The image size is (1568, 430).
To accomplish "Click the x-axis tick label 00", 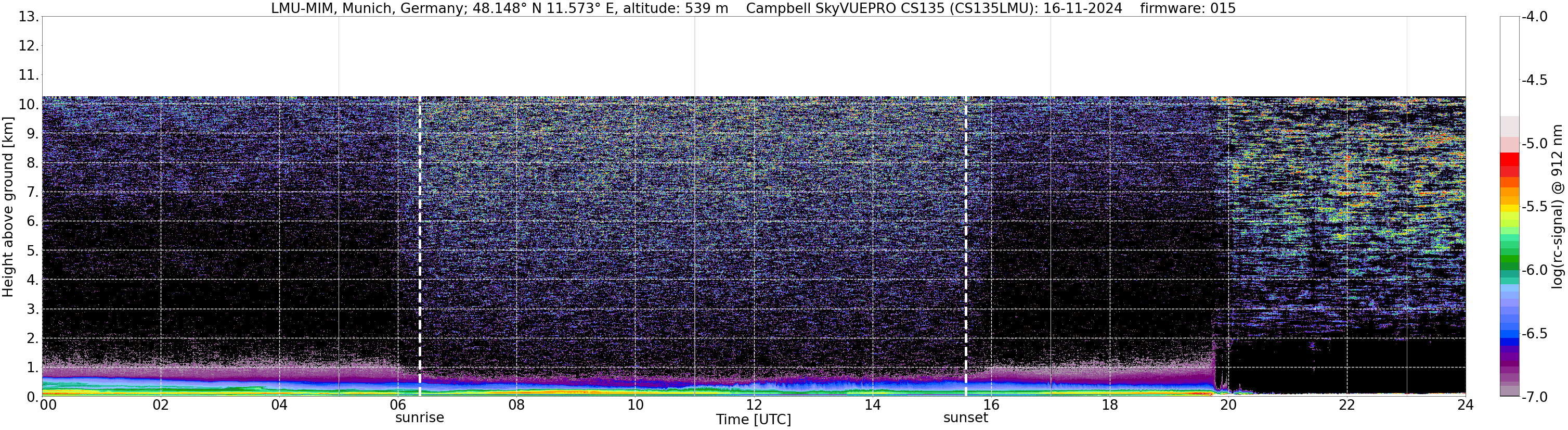I will (48, 405).
